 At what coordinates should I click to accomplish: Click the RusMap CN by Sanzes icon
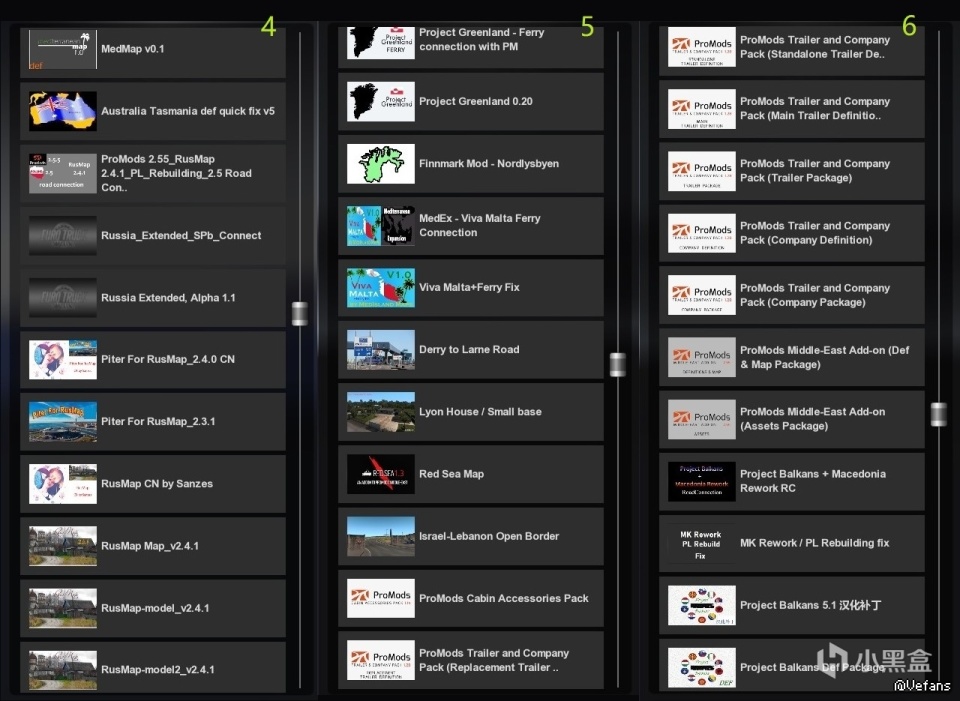point(62,484)
